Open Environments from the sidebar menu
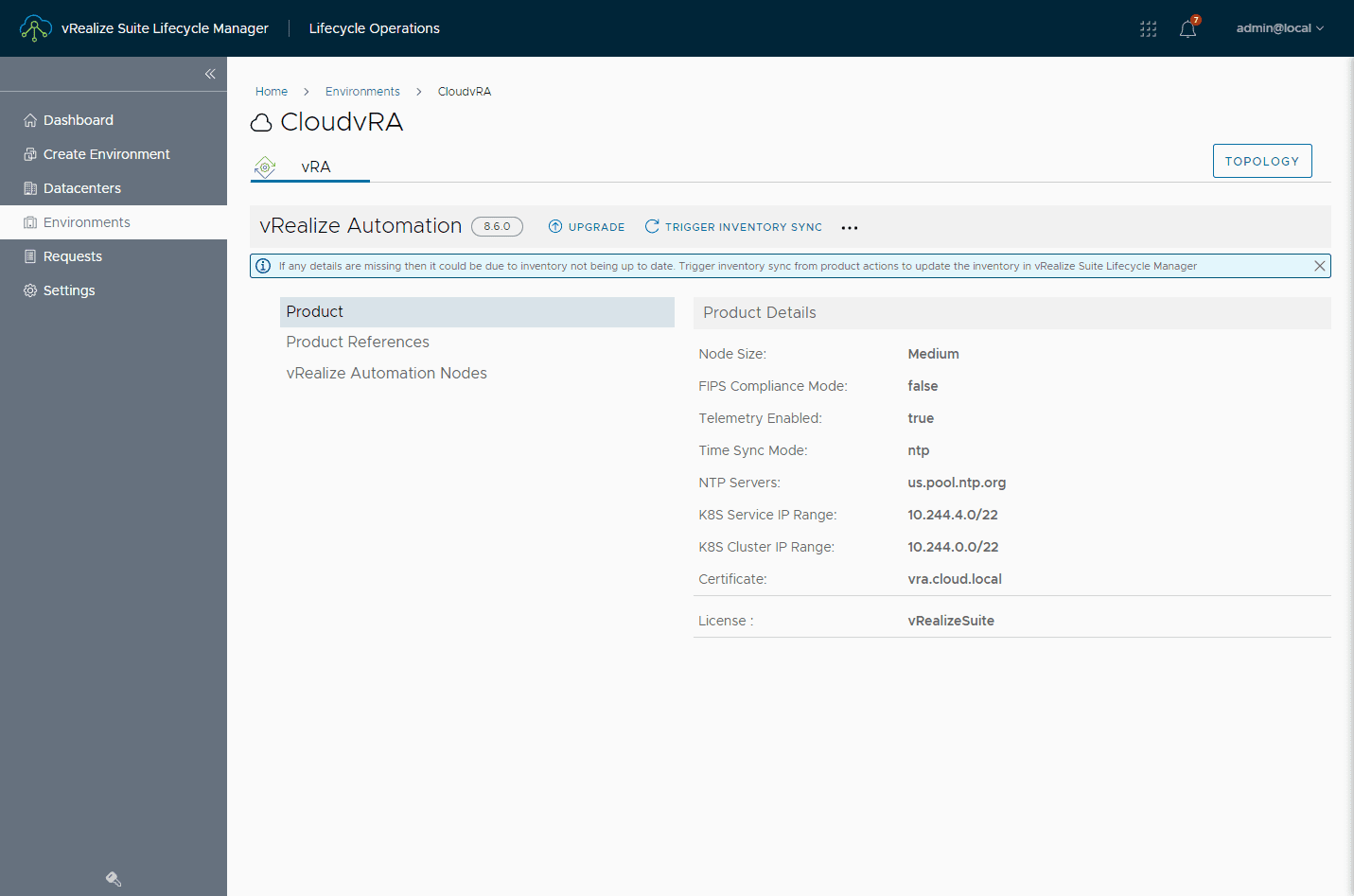The width and height of the screenshot is (1354, 896). tap(87, 221)
